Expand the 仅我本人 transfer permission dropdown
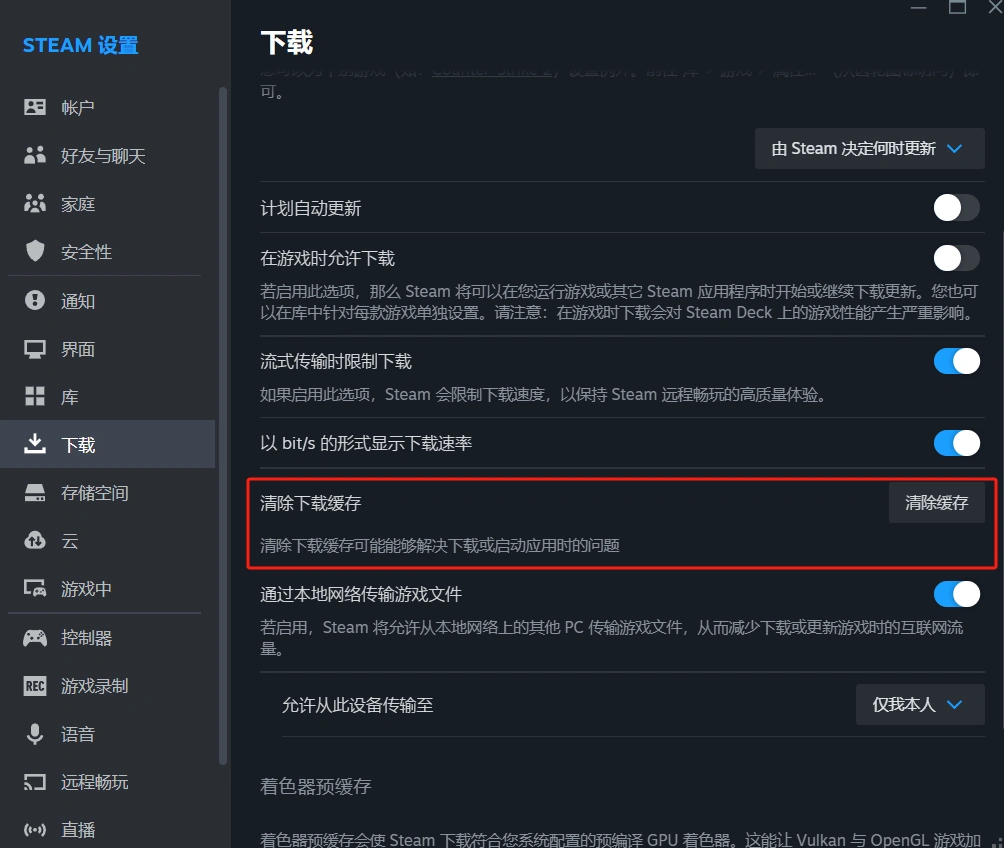This screenshot has height=848, width=1004. coord(919,705)
